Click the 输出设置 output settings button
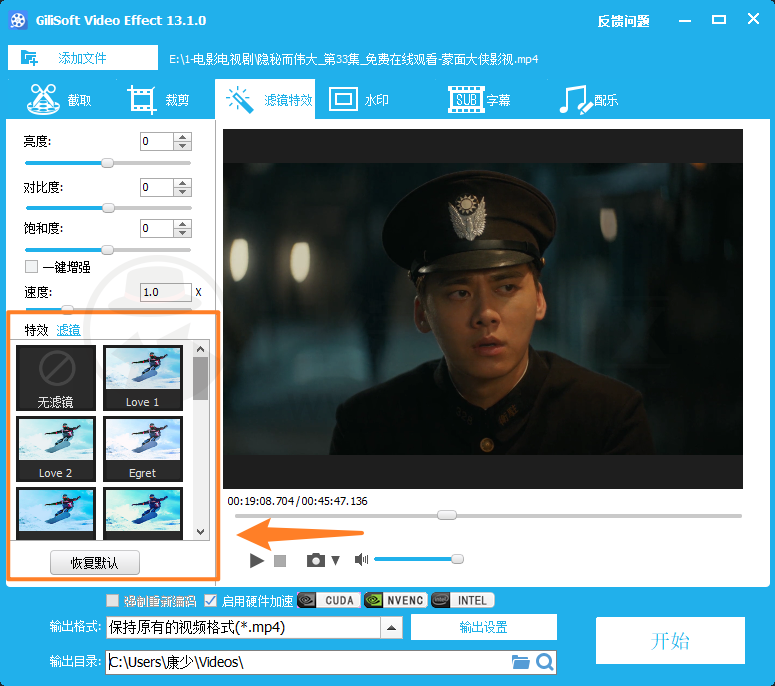The image size is (775, 686). pyautogui.click(x=483, y=627)
